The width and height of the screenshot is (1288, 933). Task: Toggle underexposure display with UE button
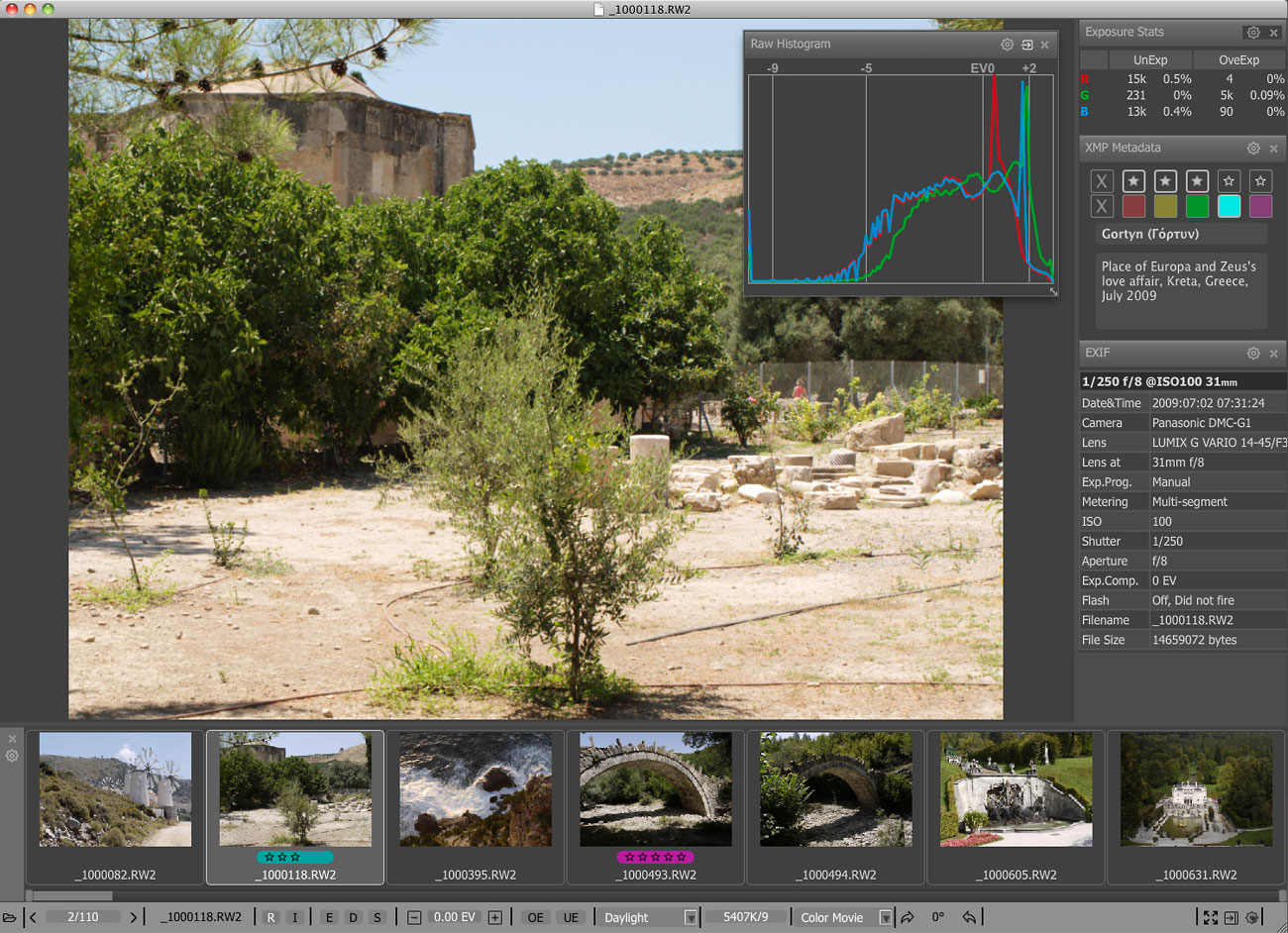tap(571, 918)
